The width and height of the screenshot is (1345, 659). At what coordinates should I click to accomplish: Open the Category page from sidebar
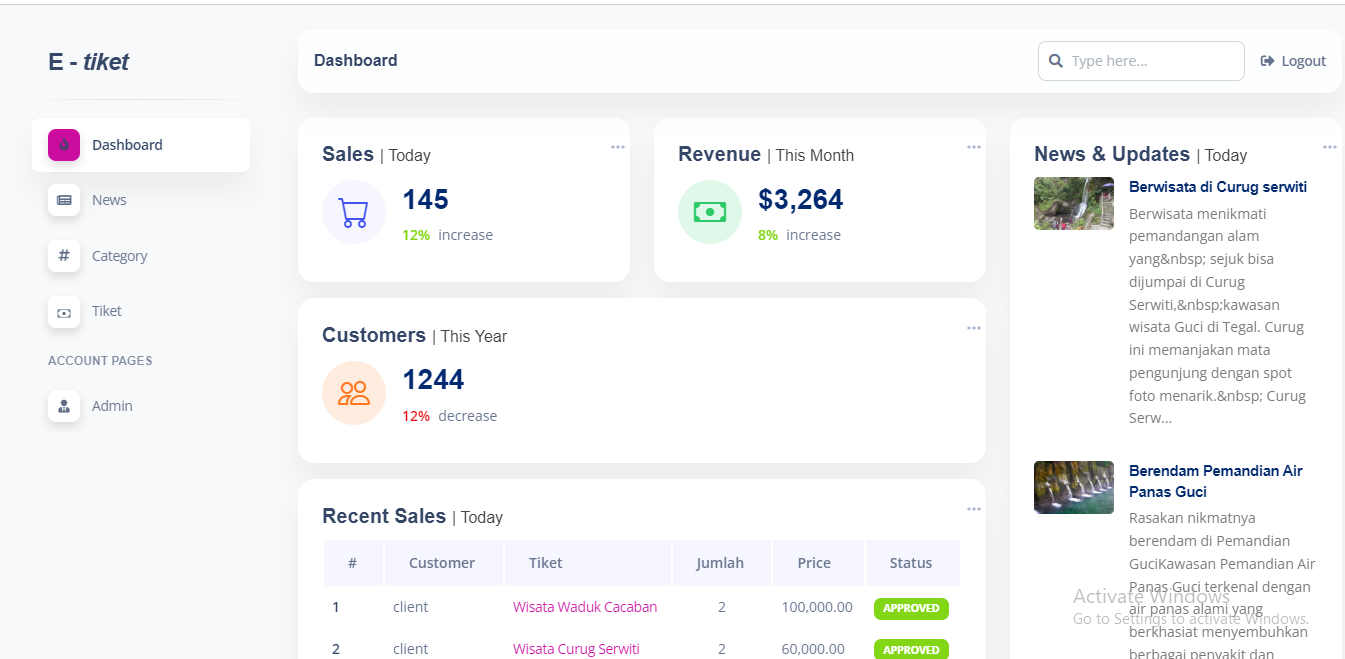pos(119,256)
